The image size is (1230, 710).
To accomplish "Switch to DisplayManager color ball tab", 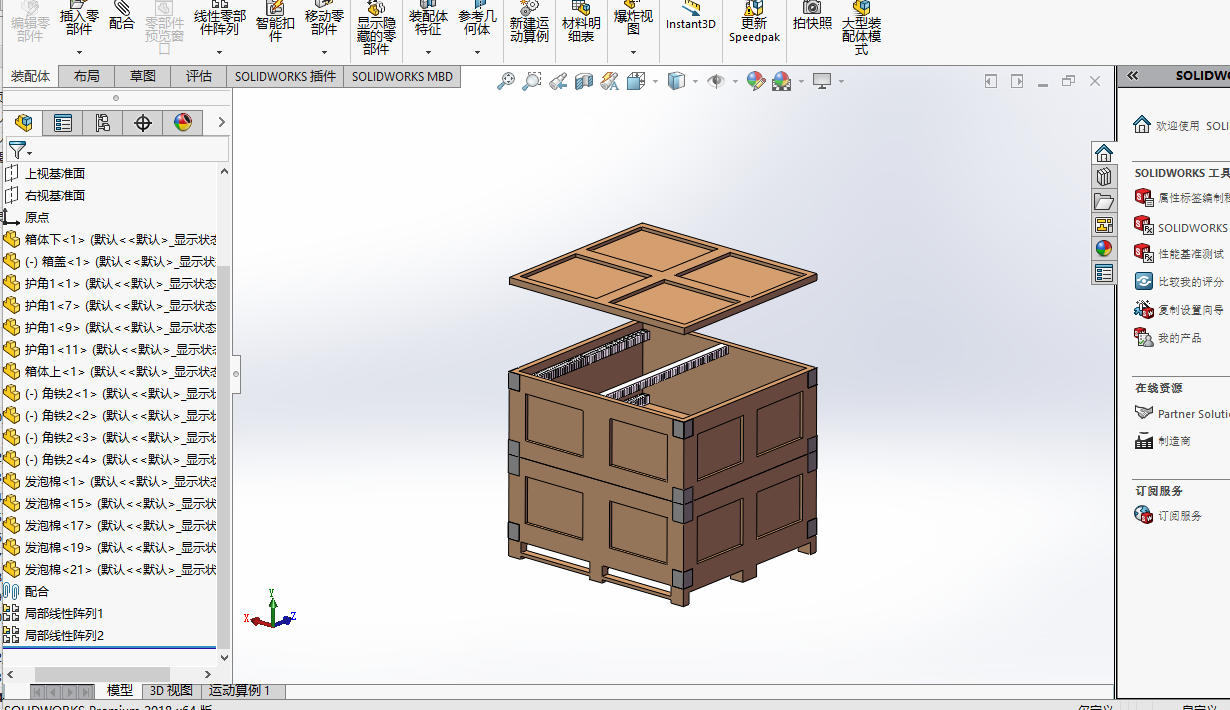I will tap(183, 123).
